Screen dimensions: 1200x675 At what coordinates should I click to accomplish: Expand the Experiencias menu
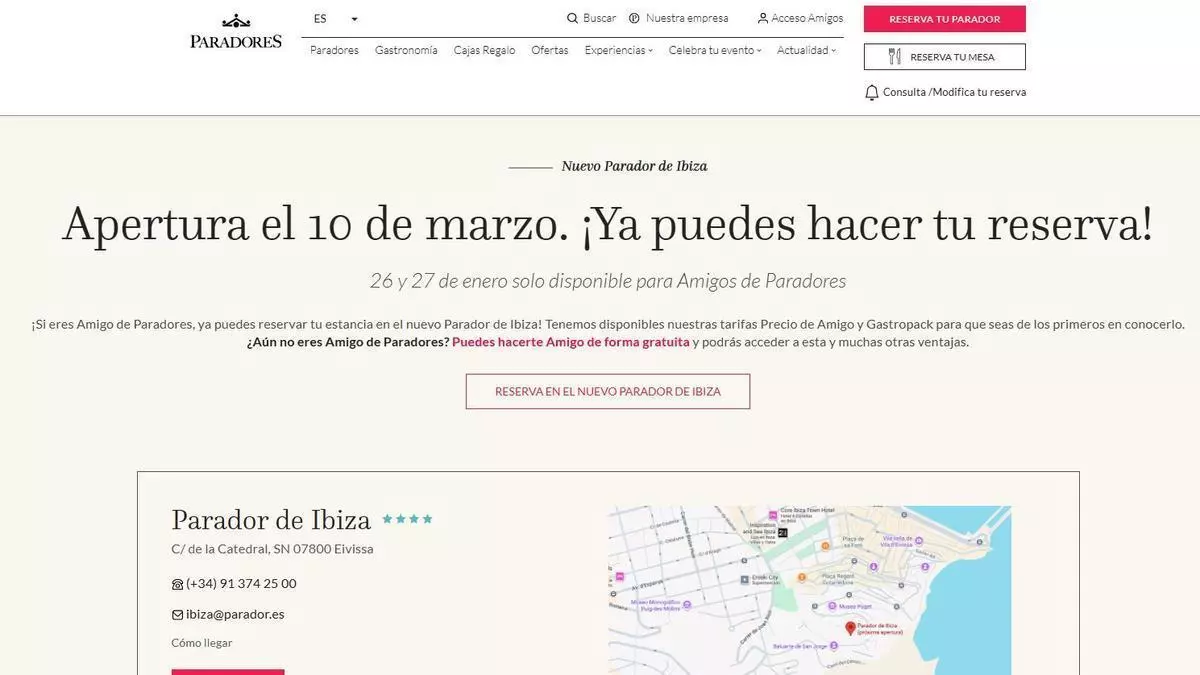click(618, 50)
